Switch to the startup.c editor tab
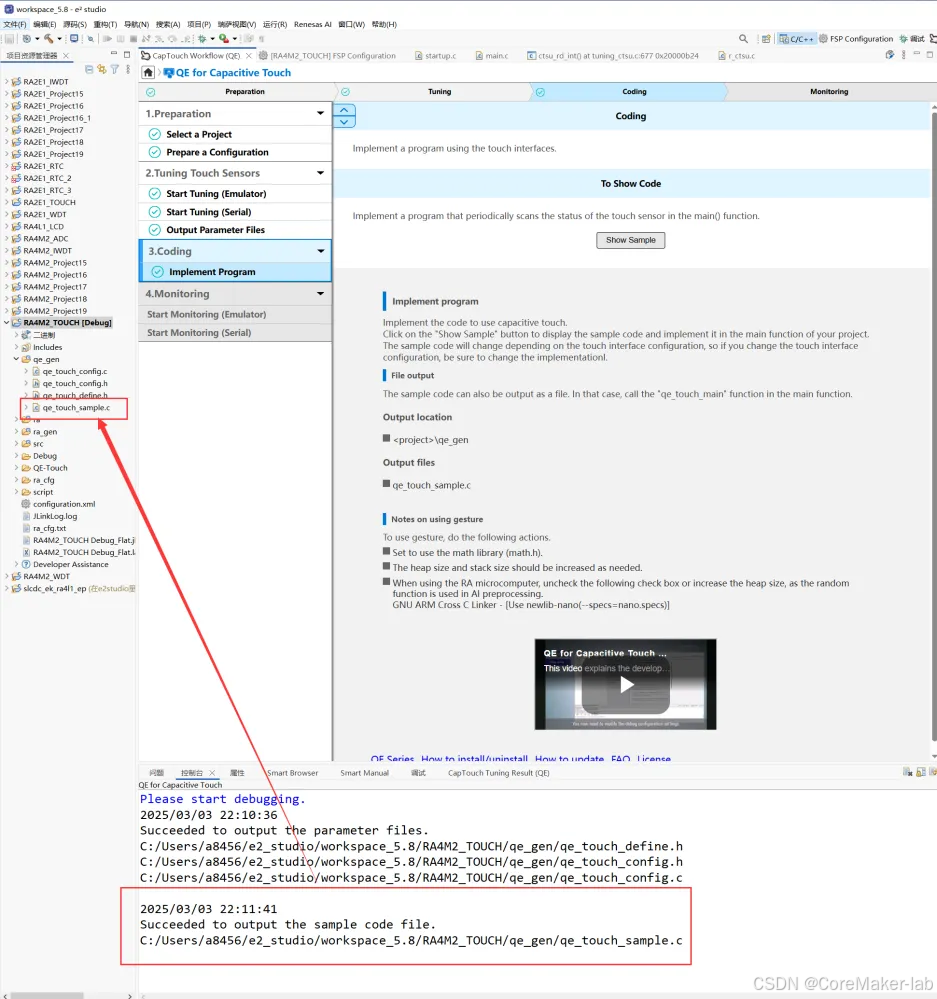The image size is (937, 999). coord(436,56)
